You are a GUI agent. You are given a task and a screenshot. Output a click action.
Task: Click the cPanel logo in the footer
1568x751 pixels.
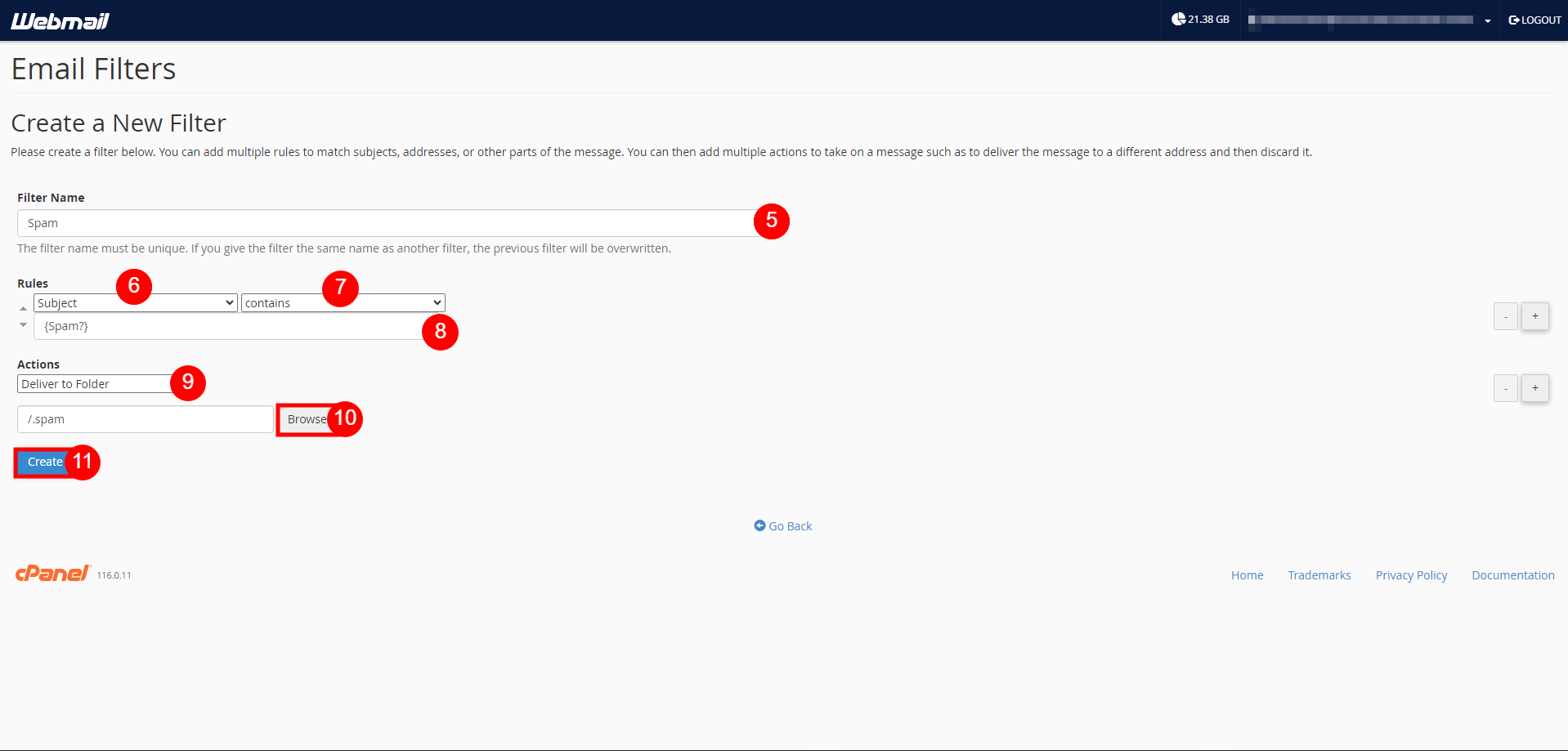click(52, 573)
